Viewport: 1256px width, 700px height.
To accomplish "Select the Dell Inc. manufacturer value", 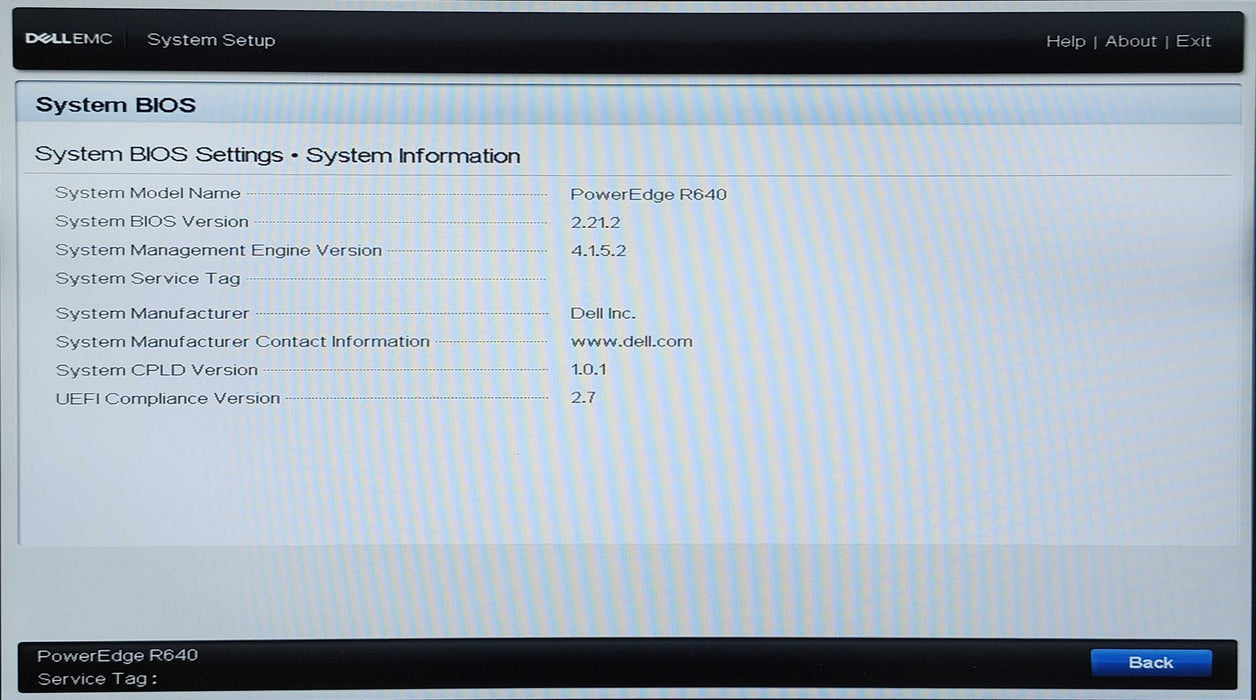I will (603, 313).
